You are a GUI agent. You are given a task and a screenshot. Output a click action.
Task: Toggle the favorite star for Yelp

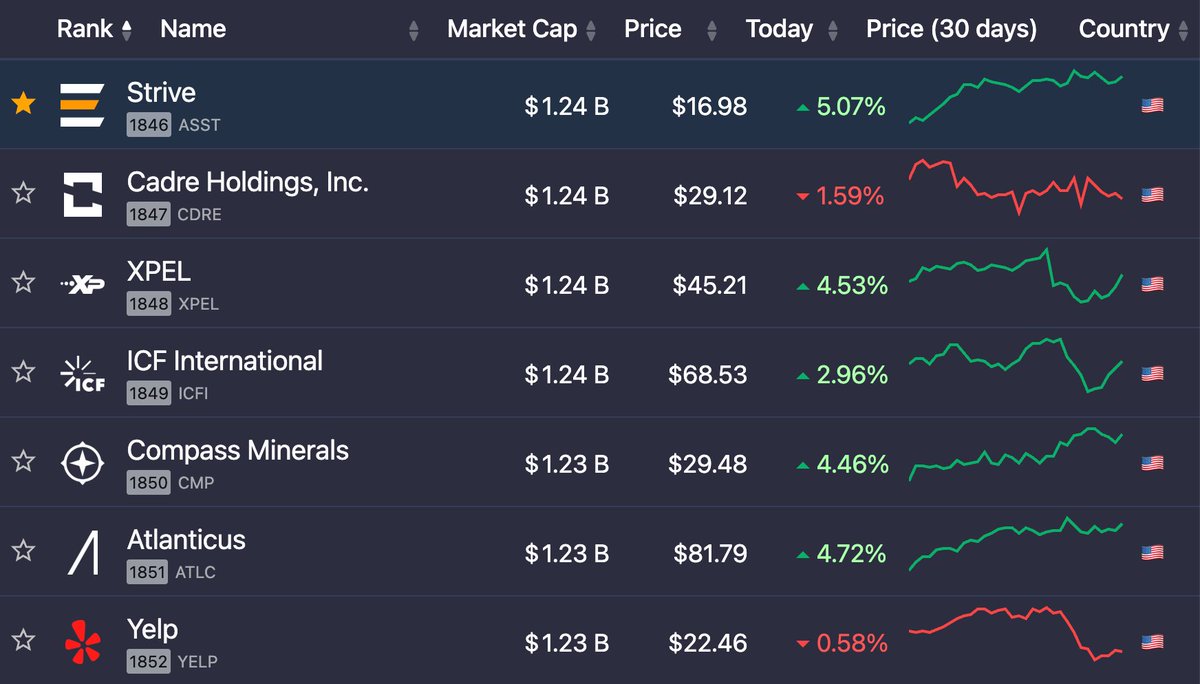23,641
